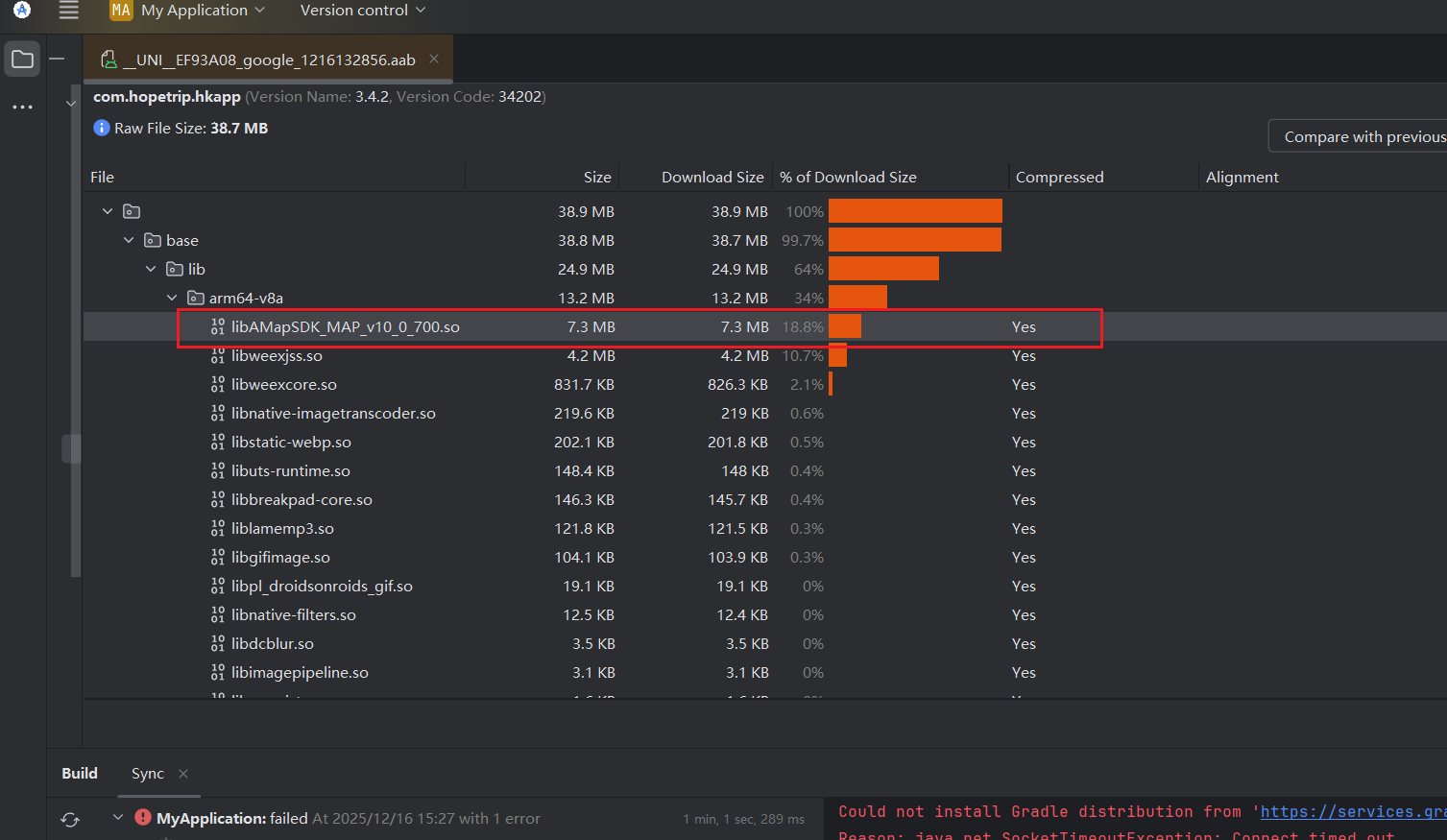Open more tool windows ellipsis
Screen dimensions: 1447x840
(22, 107)
